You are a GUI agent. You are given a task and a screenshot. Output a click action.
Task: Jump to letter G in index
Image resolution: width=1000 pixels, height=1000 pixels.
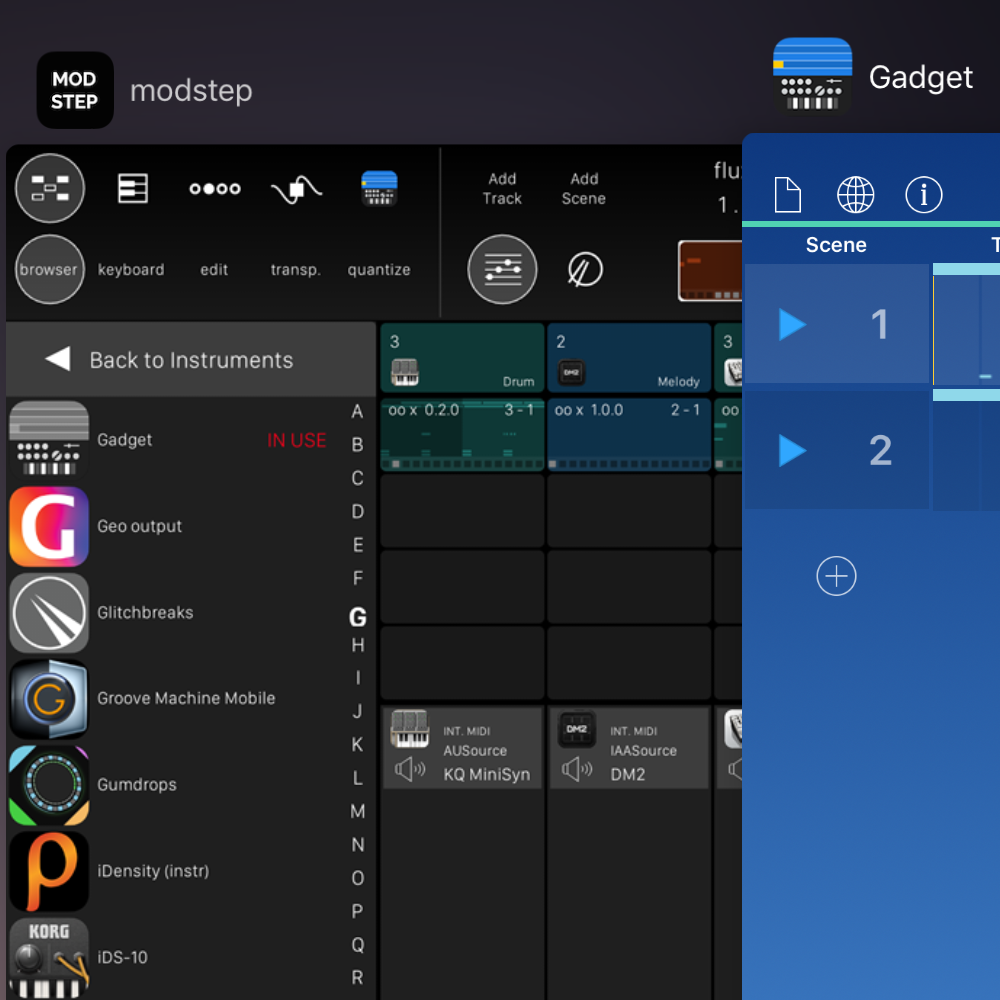tap(358, 617)
